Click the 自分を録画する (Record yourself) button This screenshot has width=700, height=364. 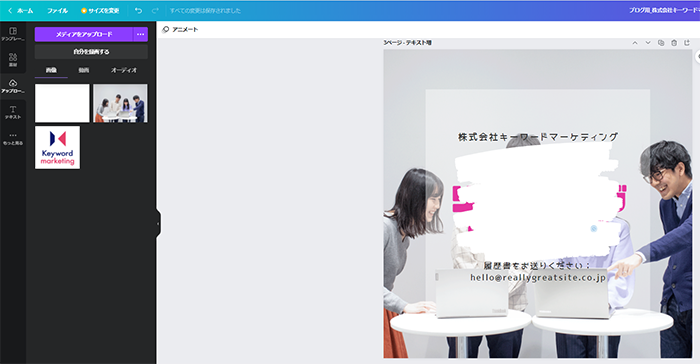[x=91, y=51]
